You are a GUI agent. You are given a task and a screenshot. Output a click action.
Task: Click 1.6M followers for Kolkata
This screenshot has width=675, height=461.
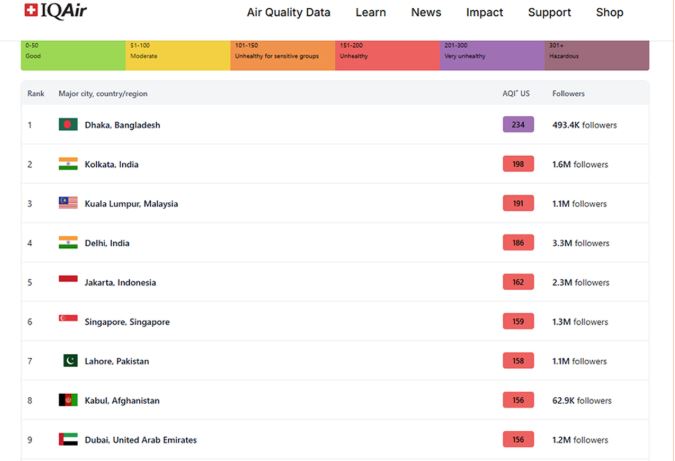point(580,164)
